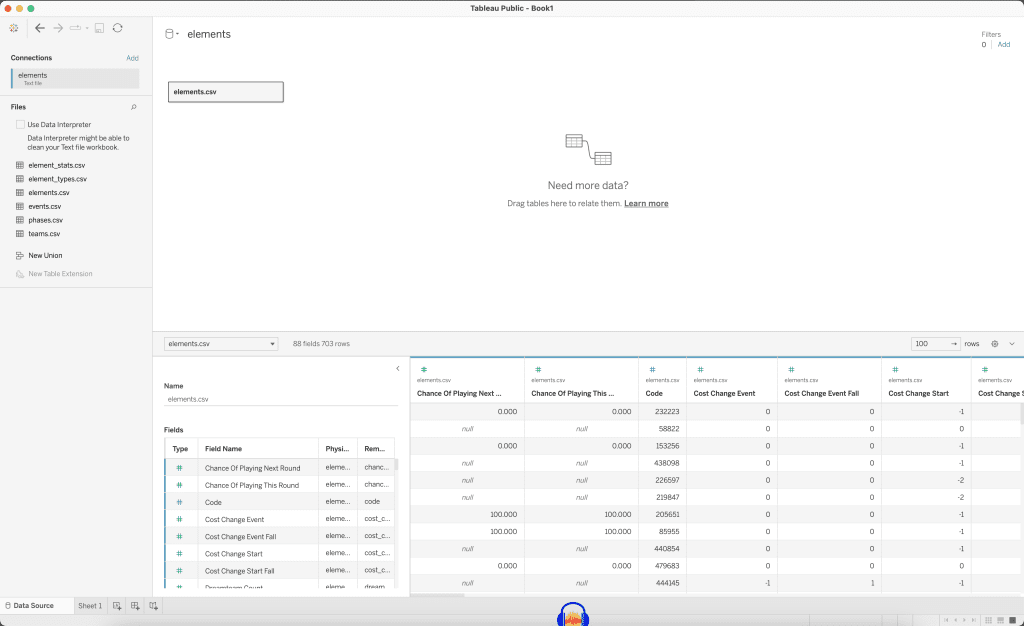Image resolution: width=1024 pixels, height=626 pixels.
Task: Collapse the metadata pane chevron
Action: click(x=398, y=369)
